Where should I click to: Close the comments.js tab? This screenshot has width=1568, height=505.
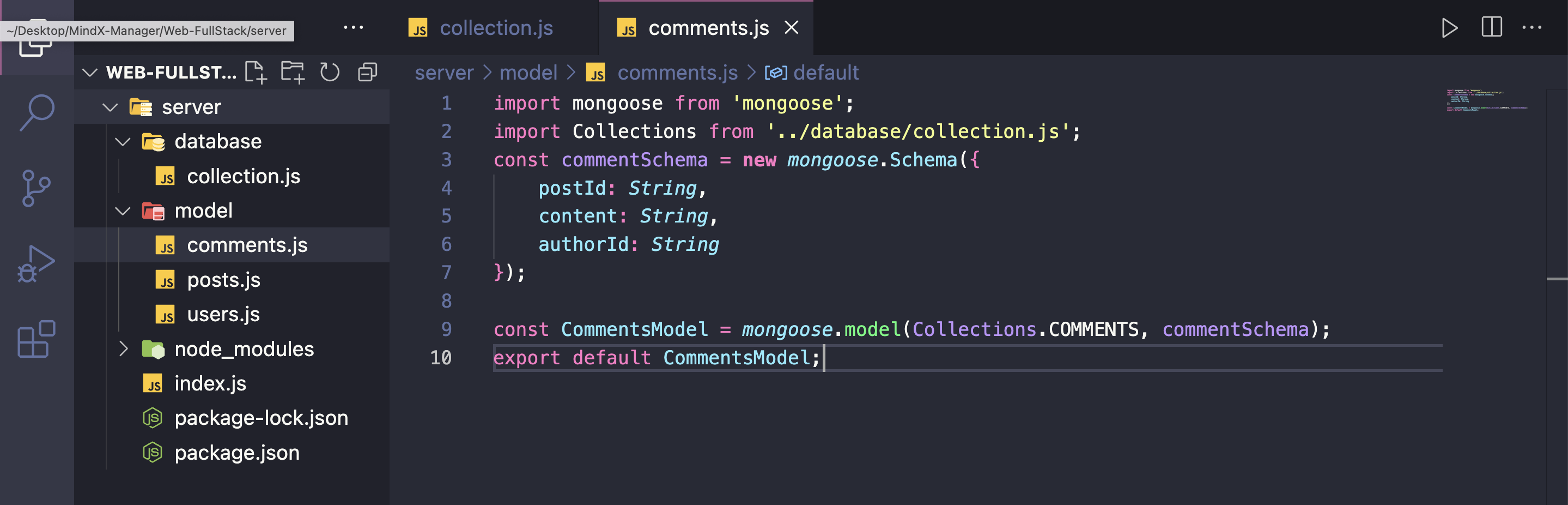[791, 27]
